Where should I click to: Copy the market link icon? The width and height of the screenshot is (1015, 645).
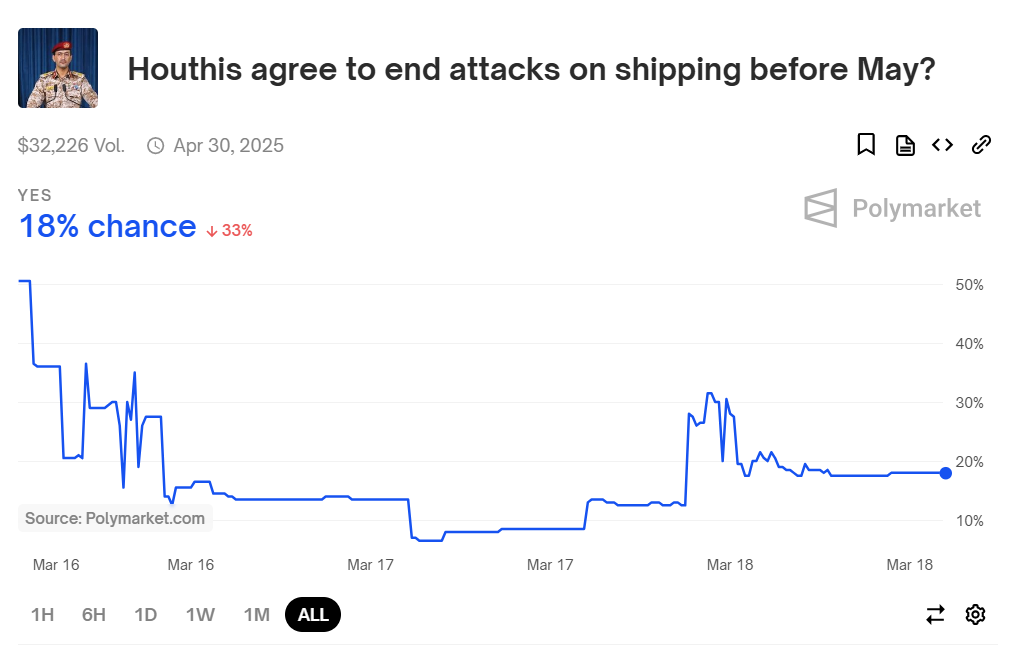981,145
